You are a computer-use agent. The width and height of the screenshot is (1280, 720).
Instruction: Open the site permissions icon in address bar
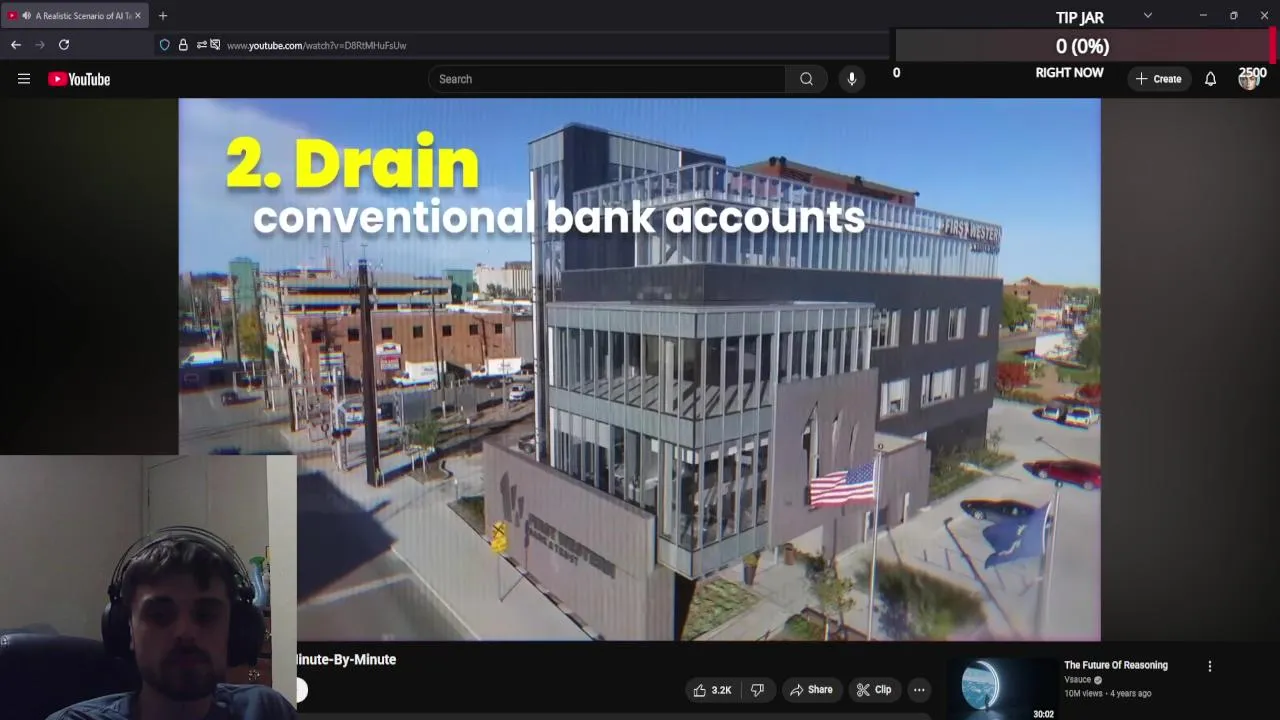point(201,45)
